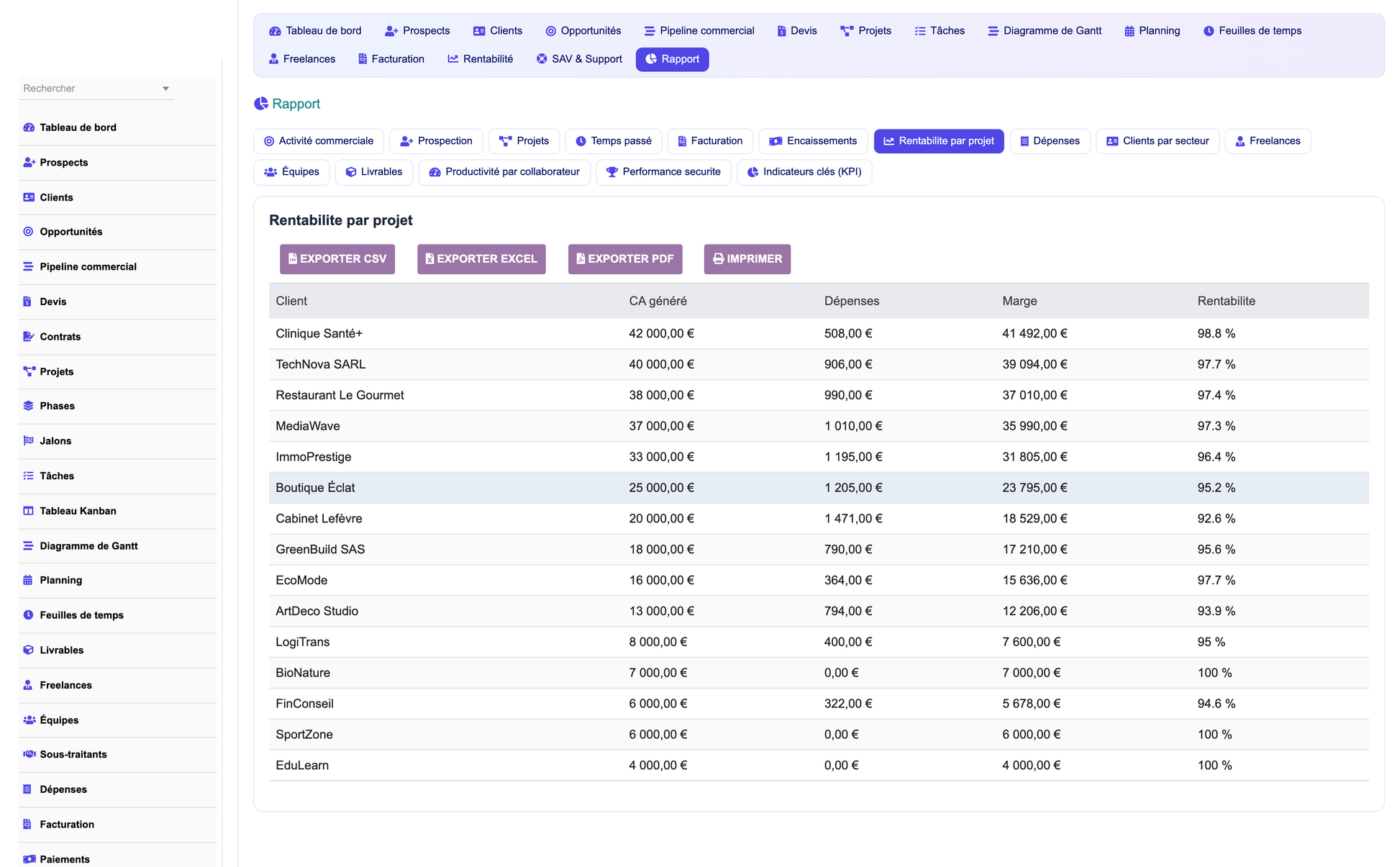Click the target icon beside sidebar Opportunités
Screen dimensions: 1400x867
[x=28, y=232]
